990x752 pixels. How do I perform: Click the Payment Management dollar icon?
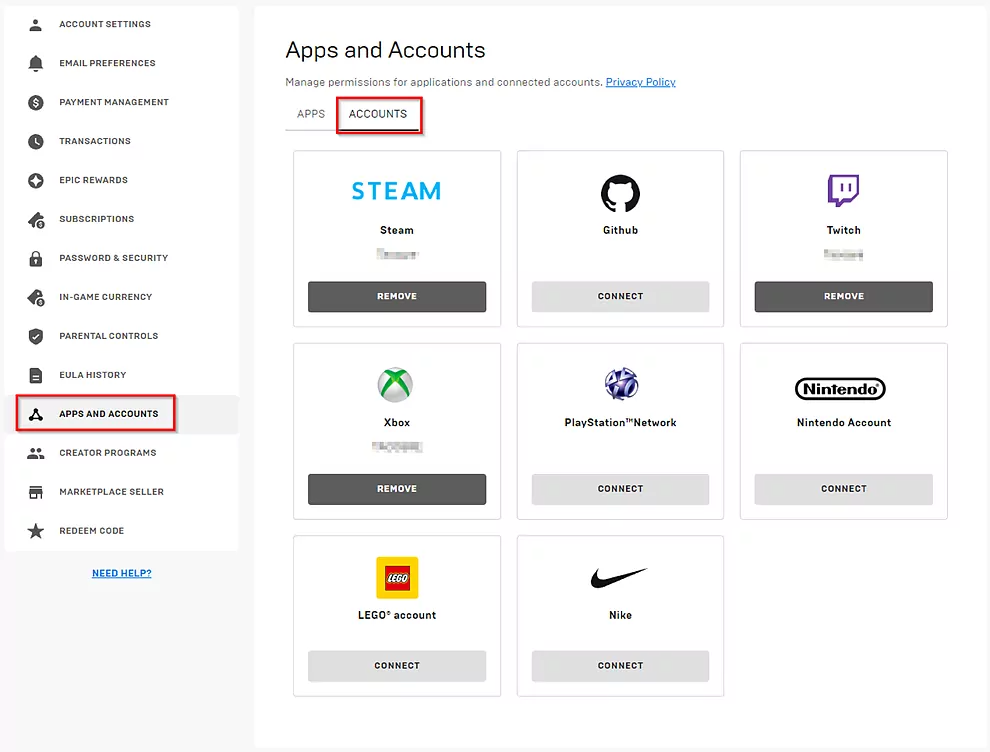[x=36, y=102]
